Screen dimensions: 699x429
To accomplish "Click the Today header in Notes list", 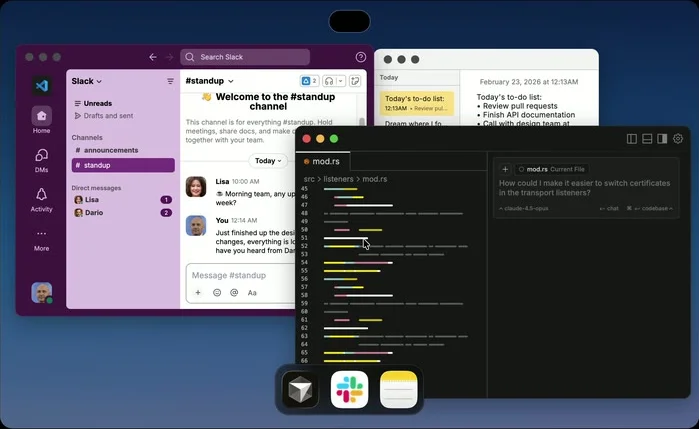I will point(389,78).
